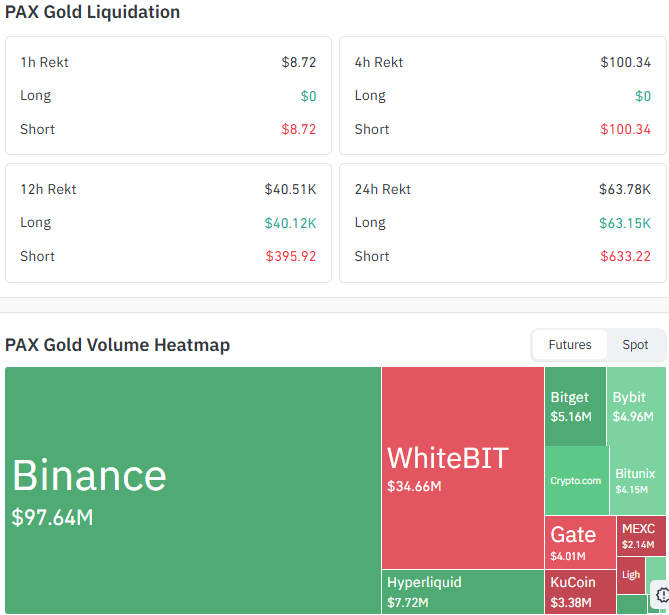Click the 1h Rekt total $8.72
Viewport: 669px width, 615px height.
pos(299,62)
